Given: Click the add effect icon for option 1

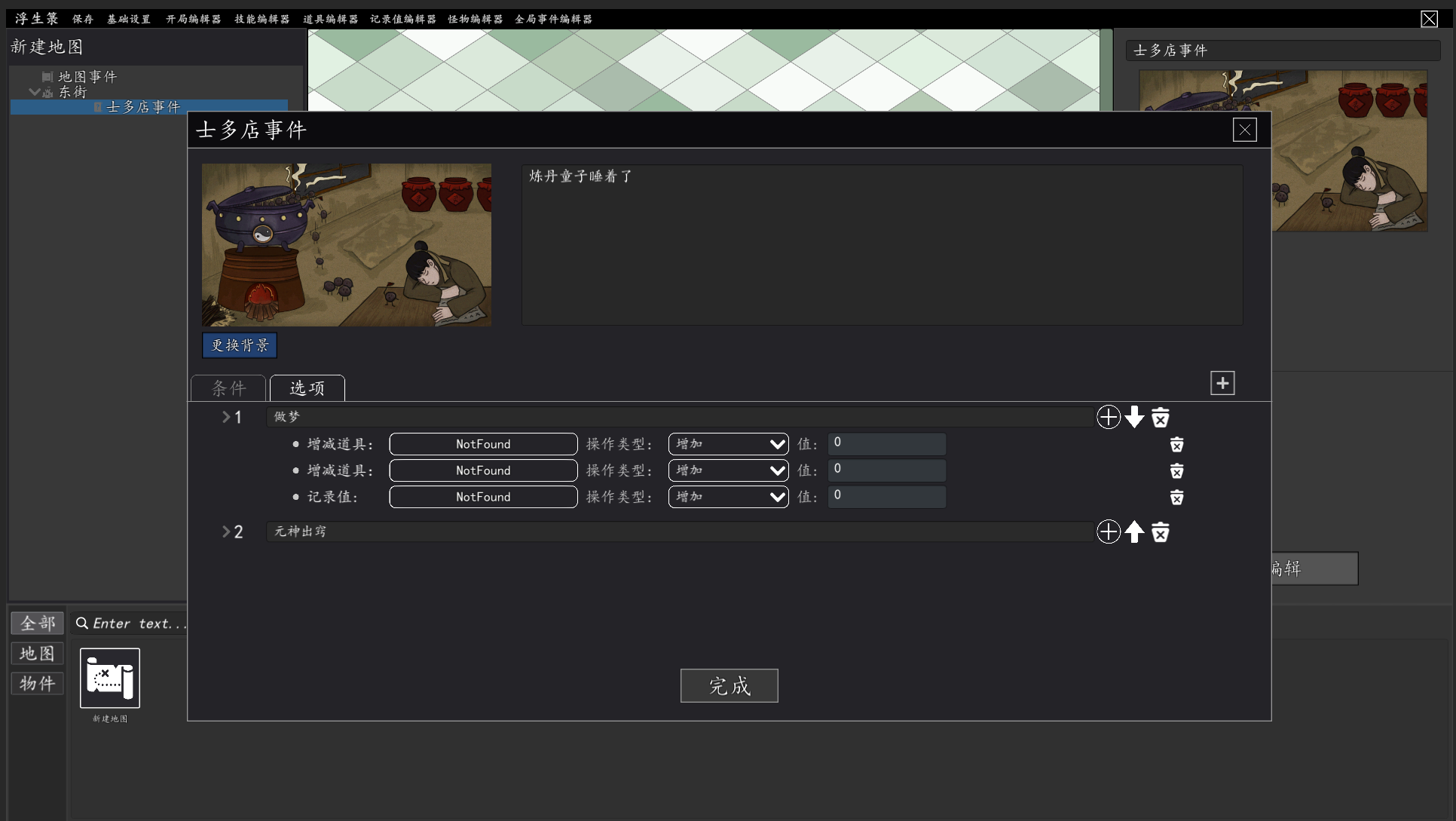Looking at the screenshot, I should (1108, 417).
